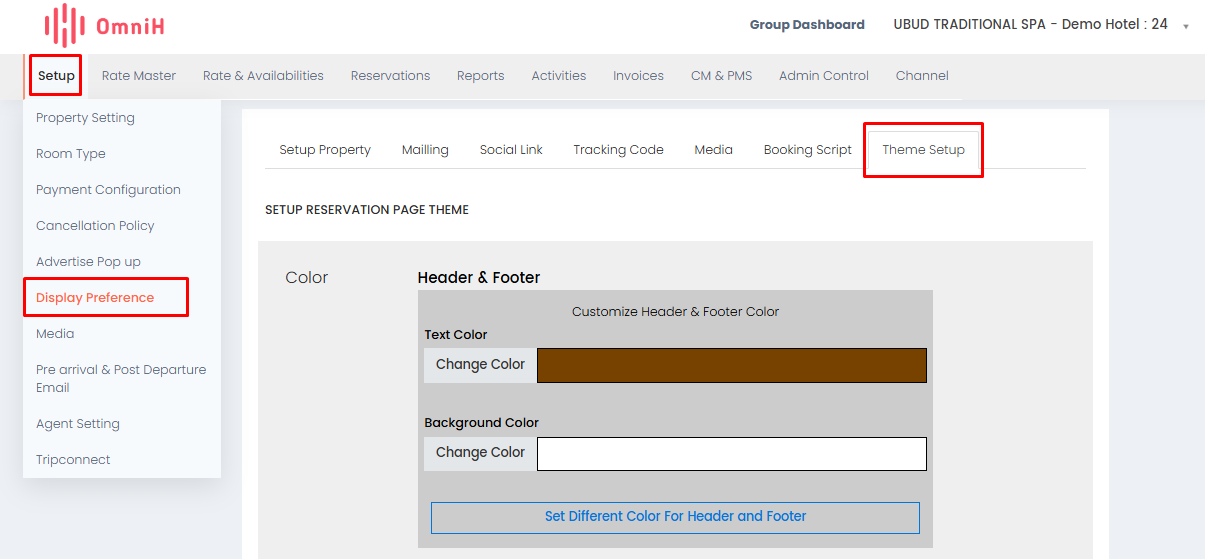This screenshot has height=559, width=1205.
Task: Click the white background color swatch
Action: pos(732,453)
